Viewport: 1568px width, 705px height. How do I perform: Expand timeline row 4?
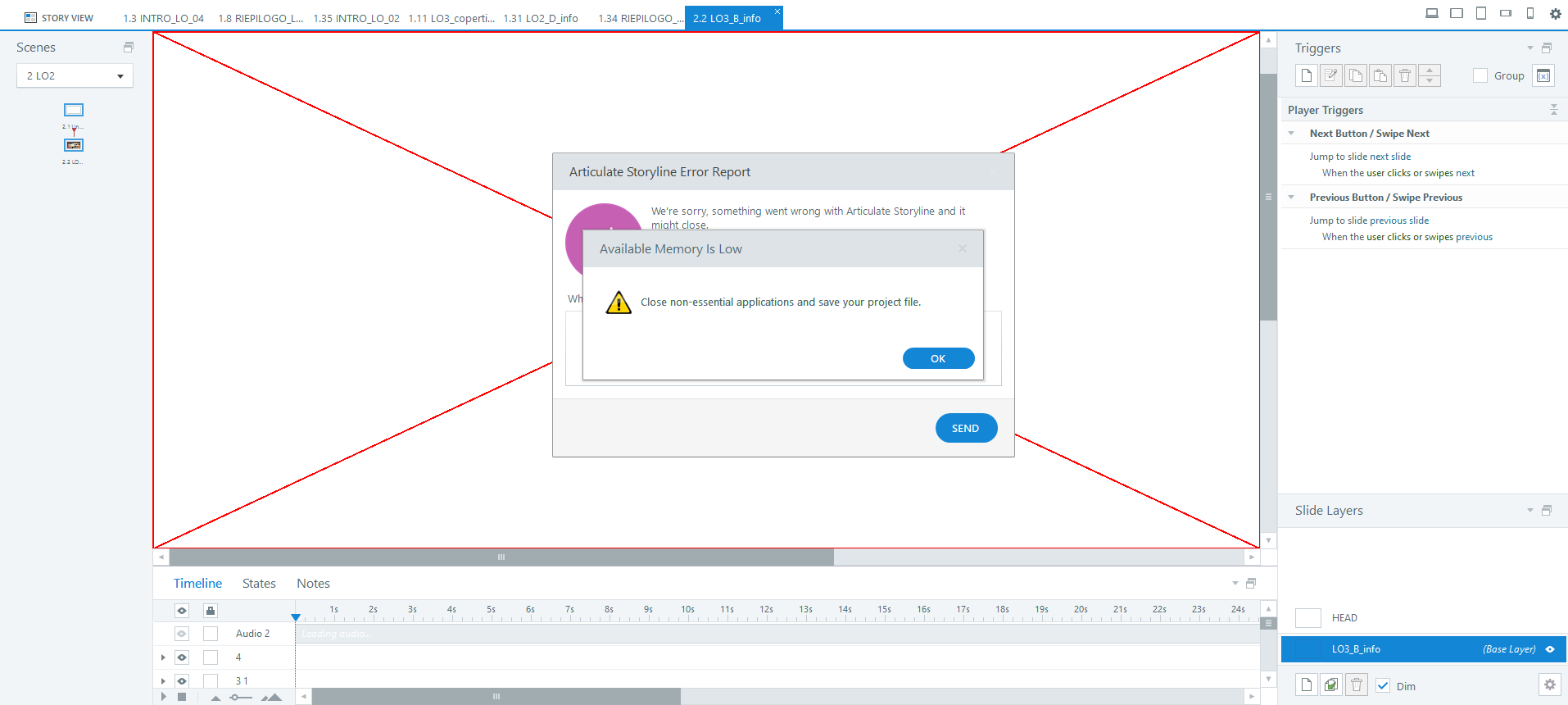tap(163, 657)
